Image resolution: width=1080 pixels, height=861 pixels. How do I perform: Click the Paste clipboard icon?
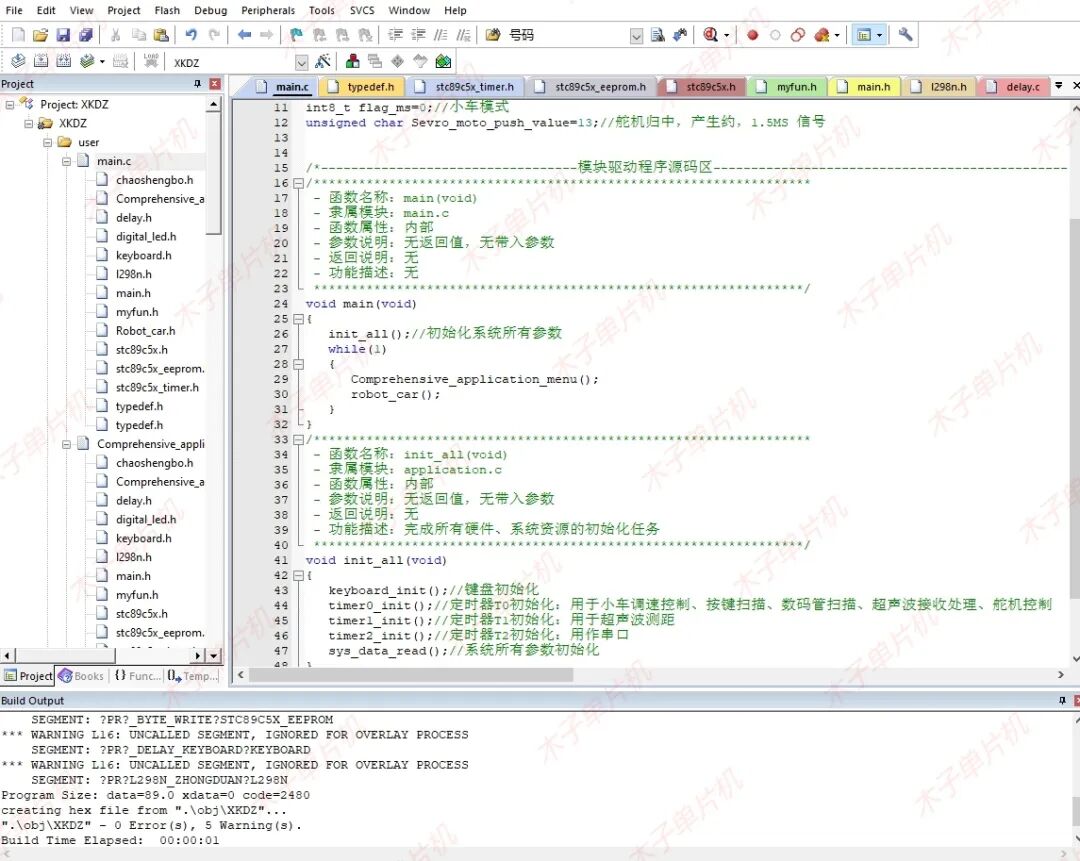pyautogui.click(x=161, y=34)
